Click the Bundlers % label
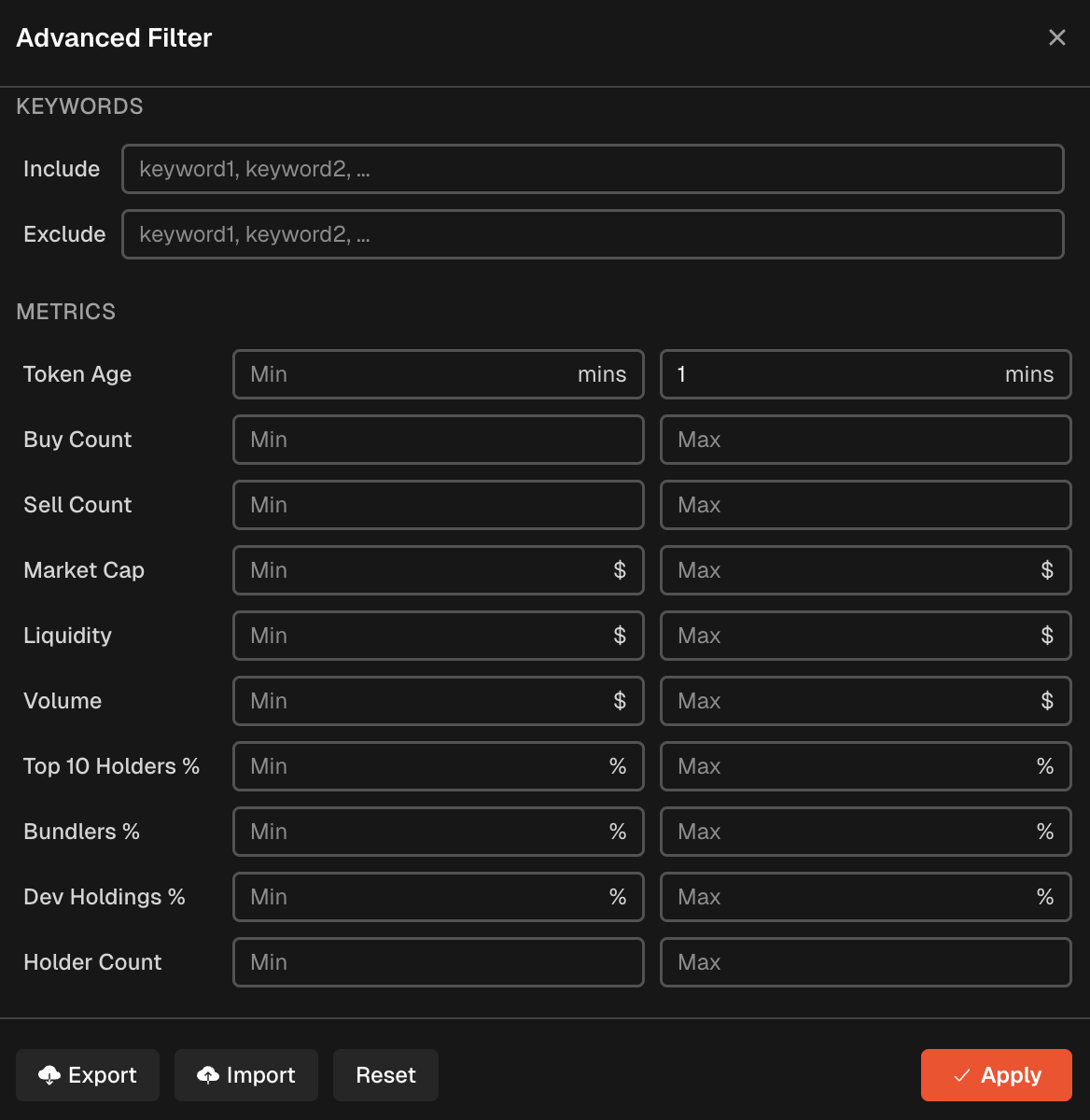Screen dimensions: 1090x1120 81,832
